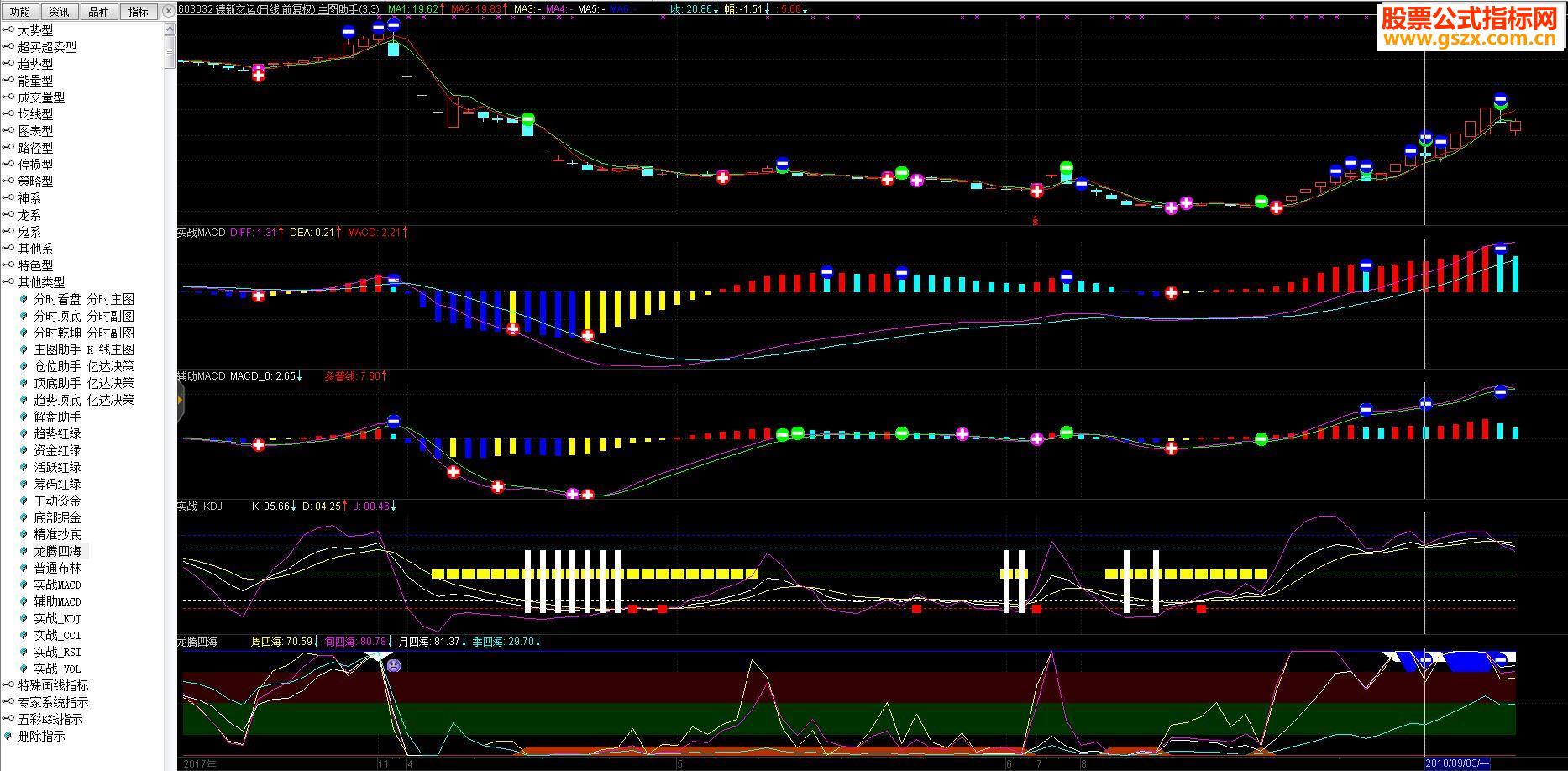The image size is (1568, 771).
Task: Click the cube icon beside 分时顶底 分时副图
Action: 24,316
